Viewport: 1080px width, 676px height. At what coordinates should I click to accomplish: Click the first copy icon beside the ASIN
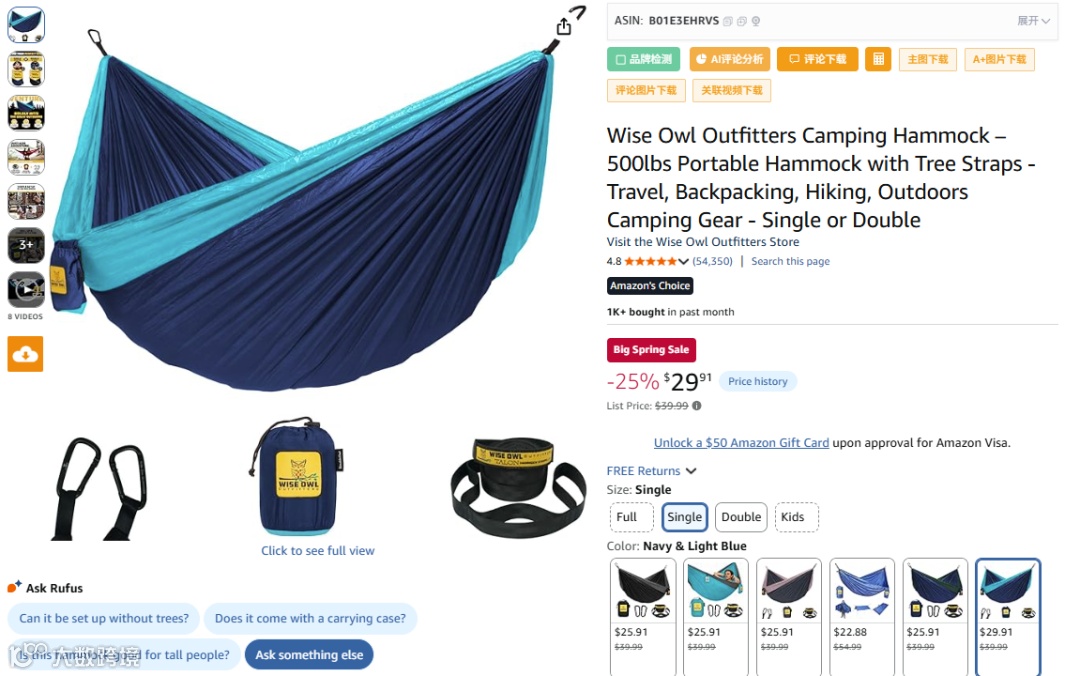[728, 21]
